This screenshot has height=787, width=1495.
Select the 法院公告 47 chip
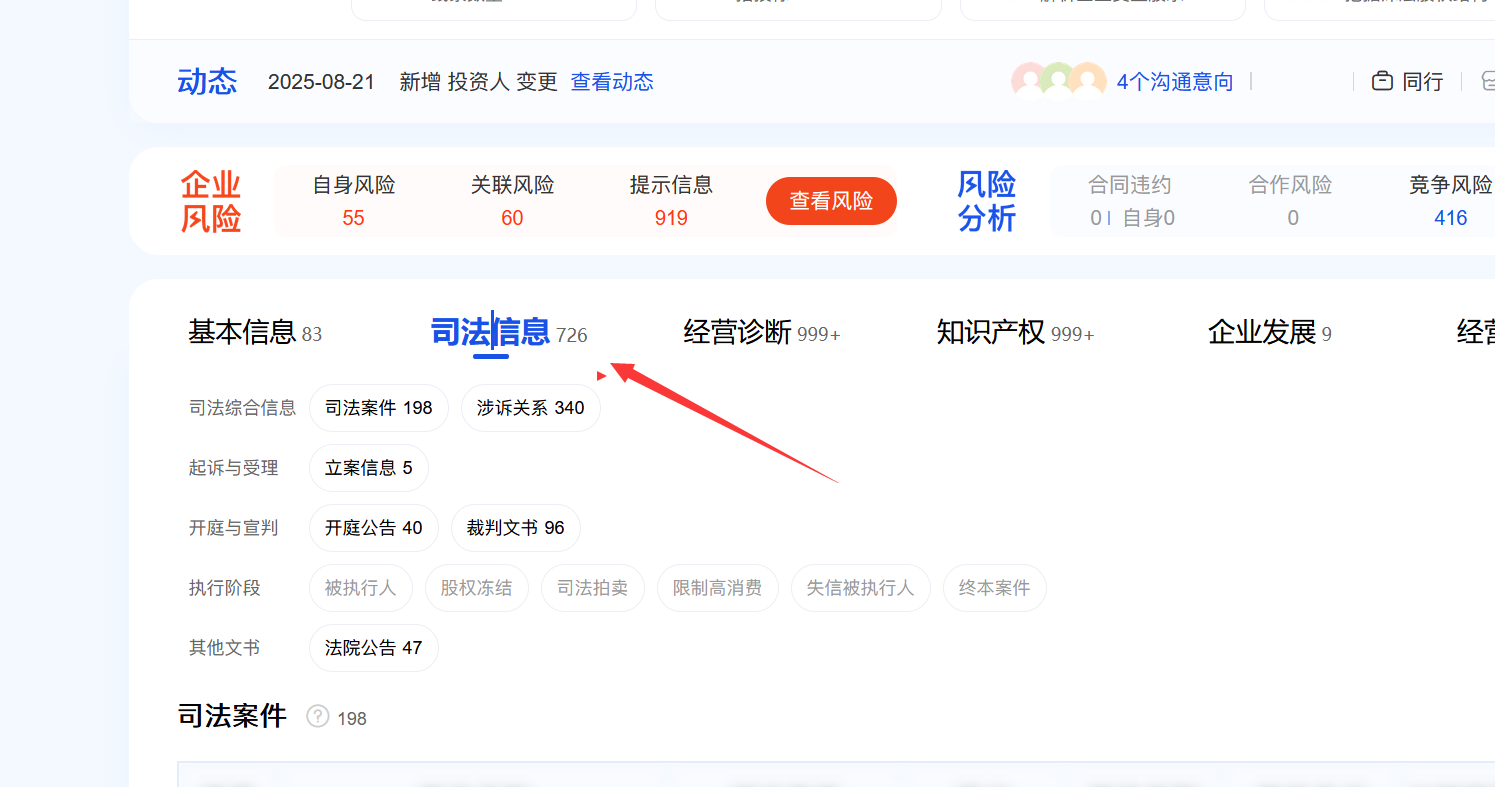click(x=374, y=648)
